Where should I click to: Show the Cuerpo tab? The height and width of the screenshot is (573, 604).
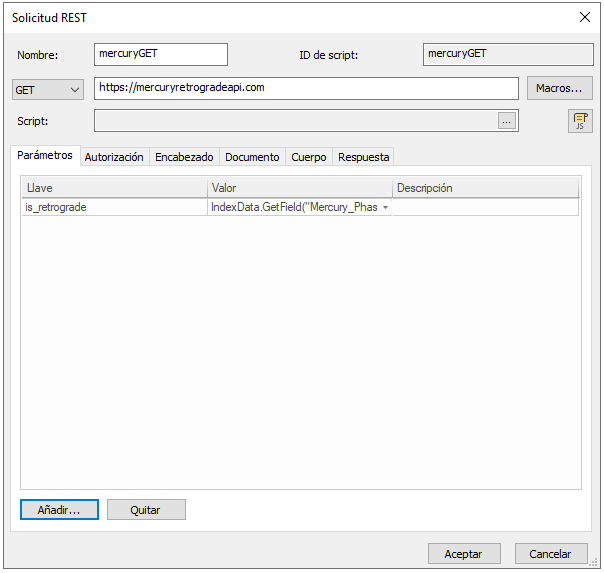tap(309, 157)
